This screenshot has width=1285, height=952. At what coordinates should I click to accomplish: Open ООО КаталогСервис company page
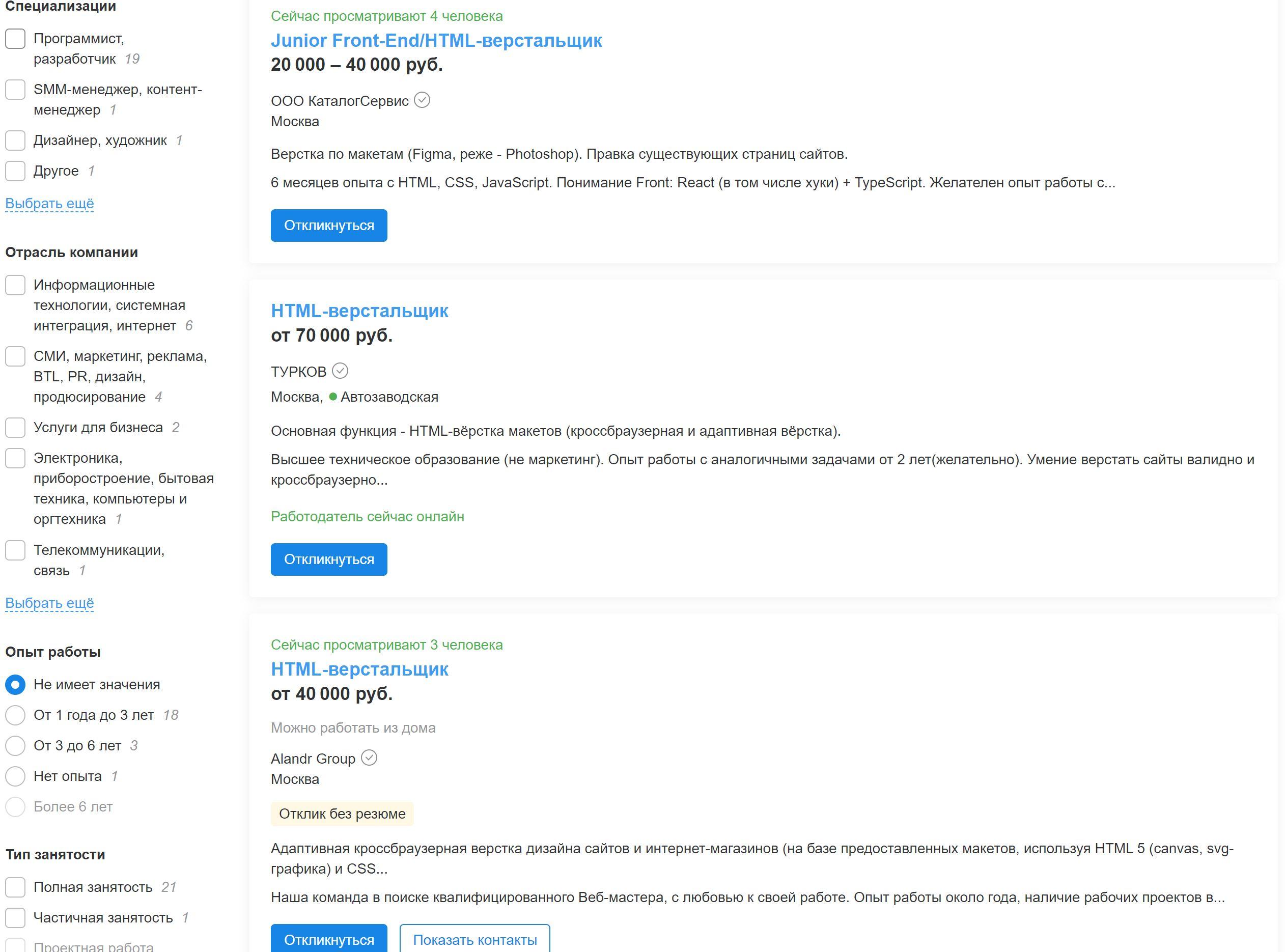[340, 101]
